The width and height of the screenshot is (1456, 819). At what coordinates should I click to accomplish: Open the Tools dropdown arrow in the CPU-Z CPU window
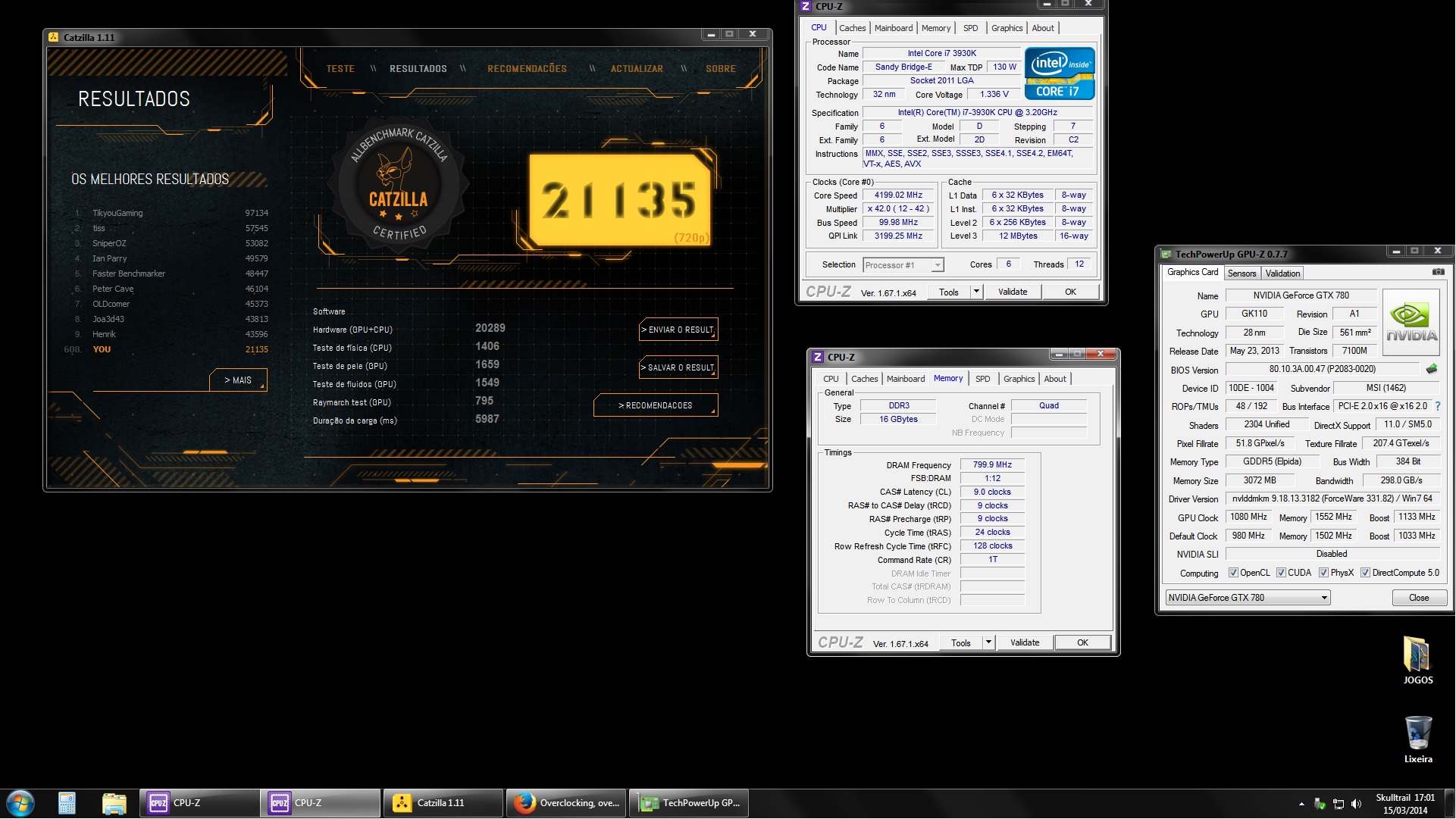[x=976, y=292]
